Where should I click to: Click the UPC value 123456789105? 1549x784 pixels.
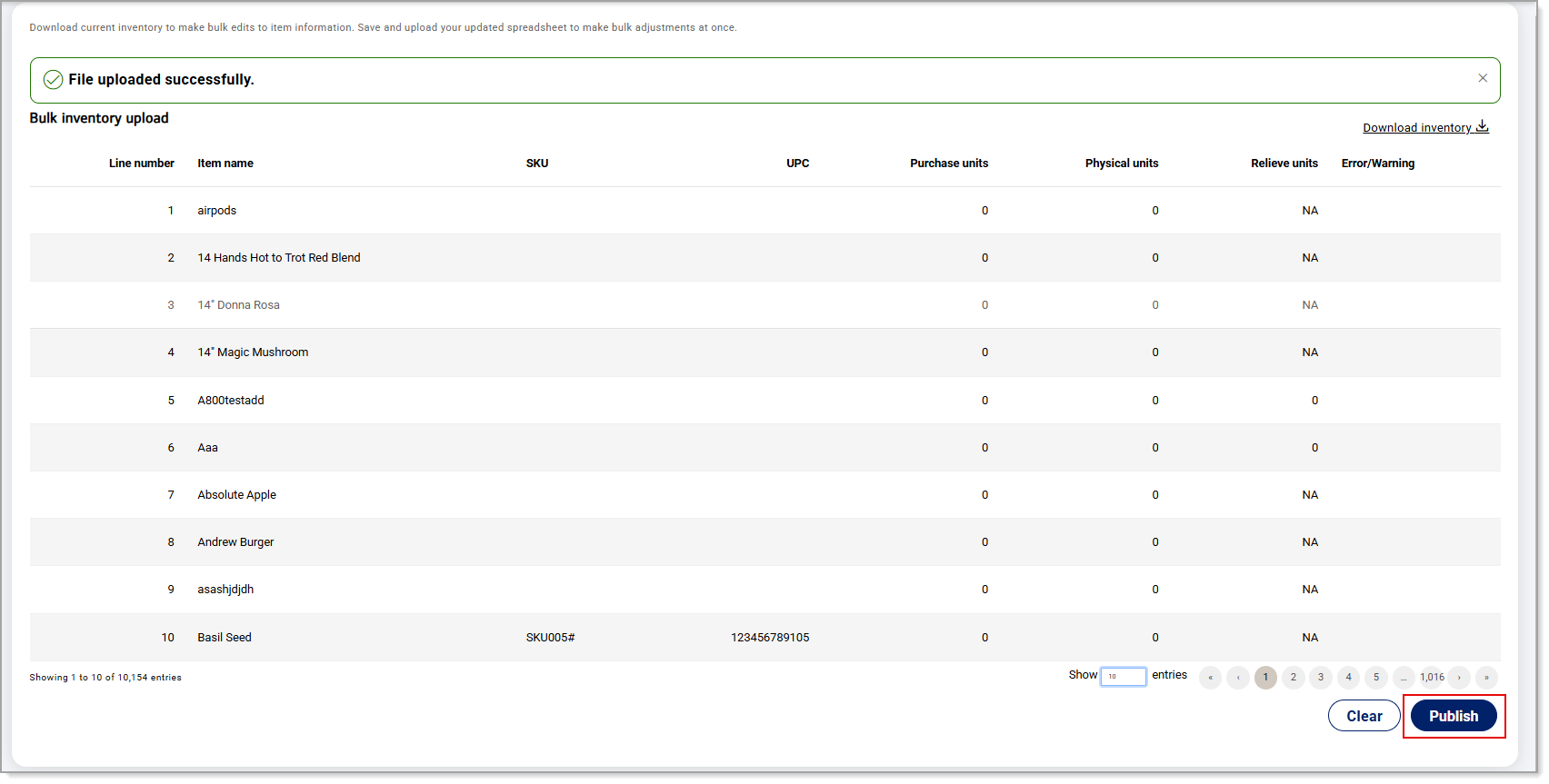pos(770,638)
